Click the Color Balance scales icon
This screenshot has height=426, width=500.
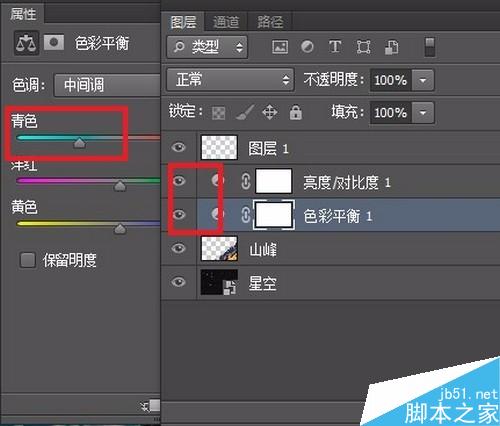pyautogui.click(x=26, y=43)
